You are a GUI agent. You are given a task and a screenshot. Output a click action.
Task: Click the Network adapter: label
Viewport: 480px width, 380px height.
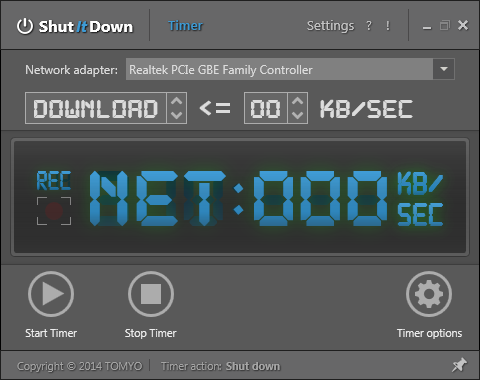coord(71,70)
